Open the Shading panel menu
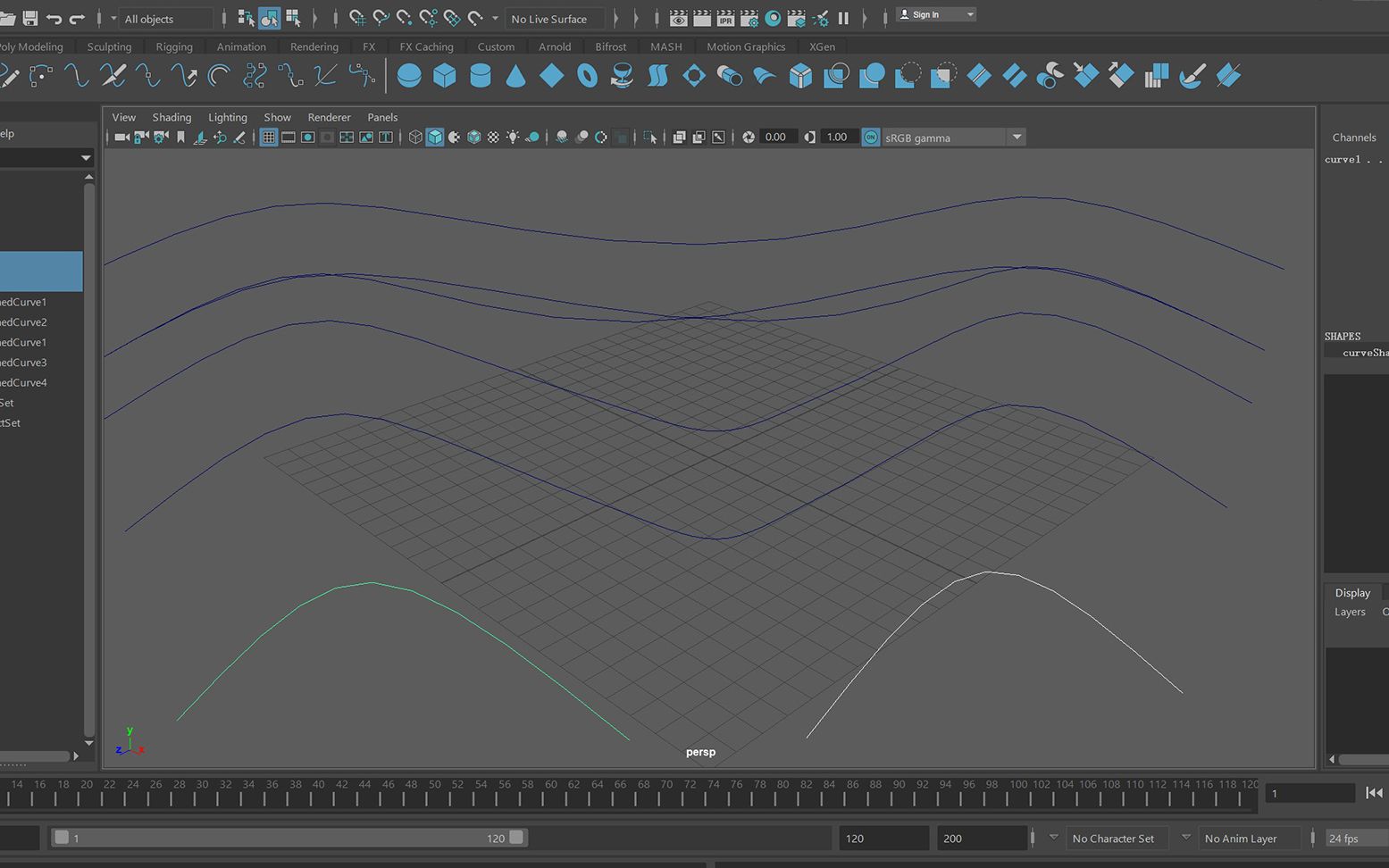The width and height of the screenshot is (1389, 868). [x=172, y=117]
